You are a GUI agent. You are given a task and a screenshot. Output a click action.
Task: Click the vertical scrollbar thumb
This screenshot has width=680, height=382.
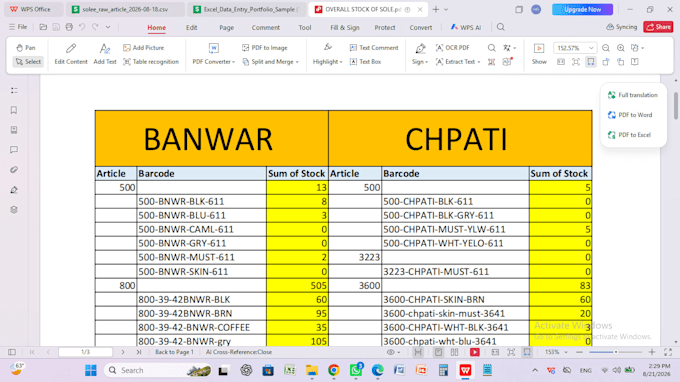pos(676,105)
